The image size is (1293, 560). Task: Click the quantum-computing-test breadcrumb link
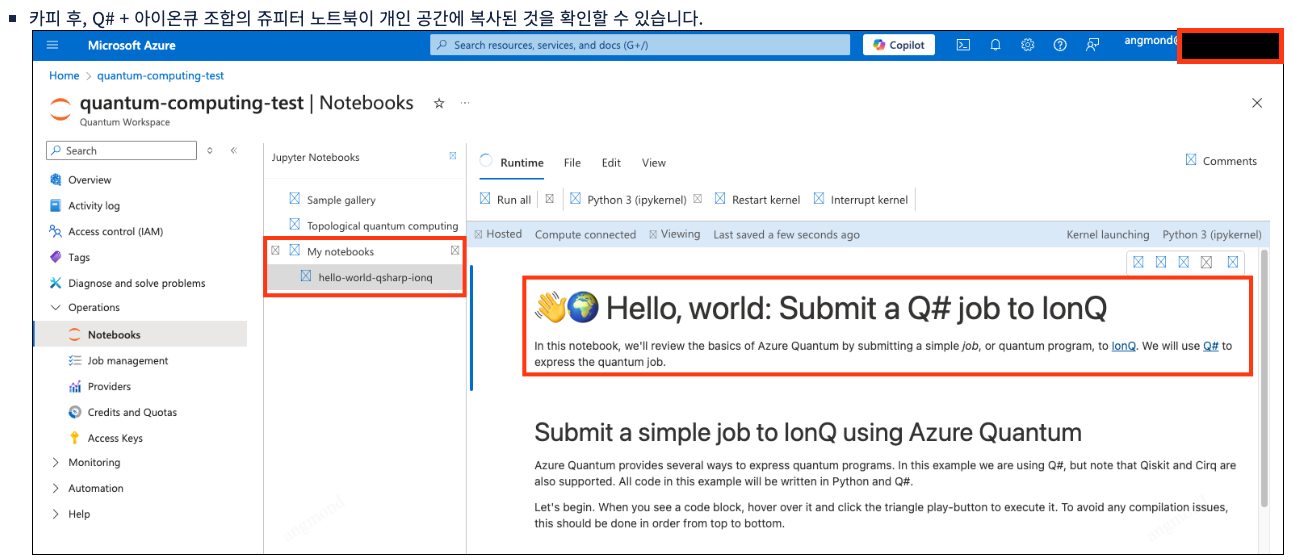tap(160, 75)
